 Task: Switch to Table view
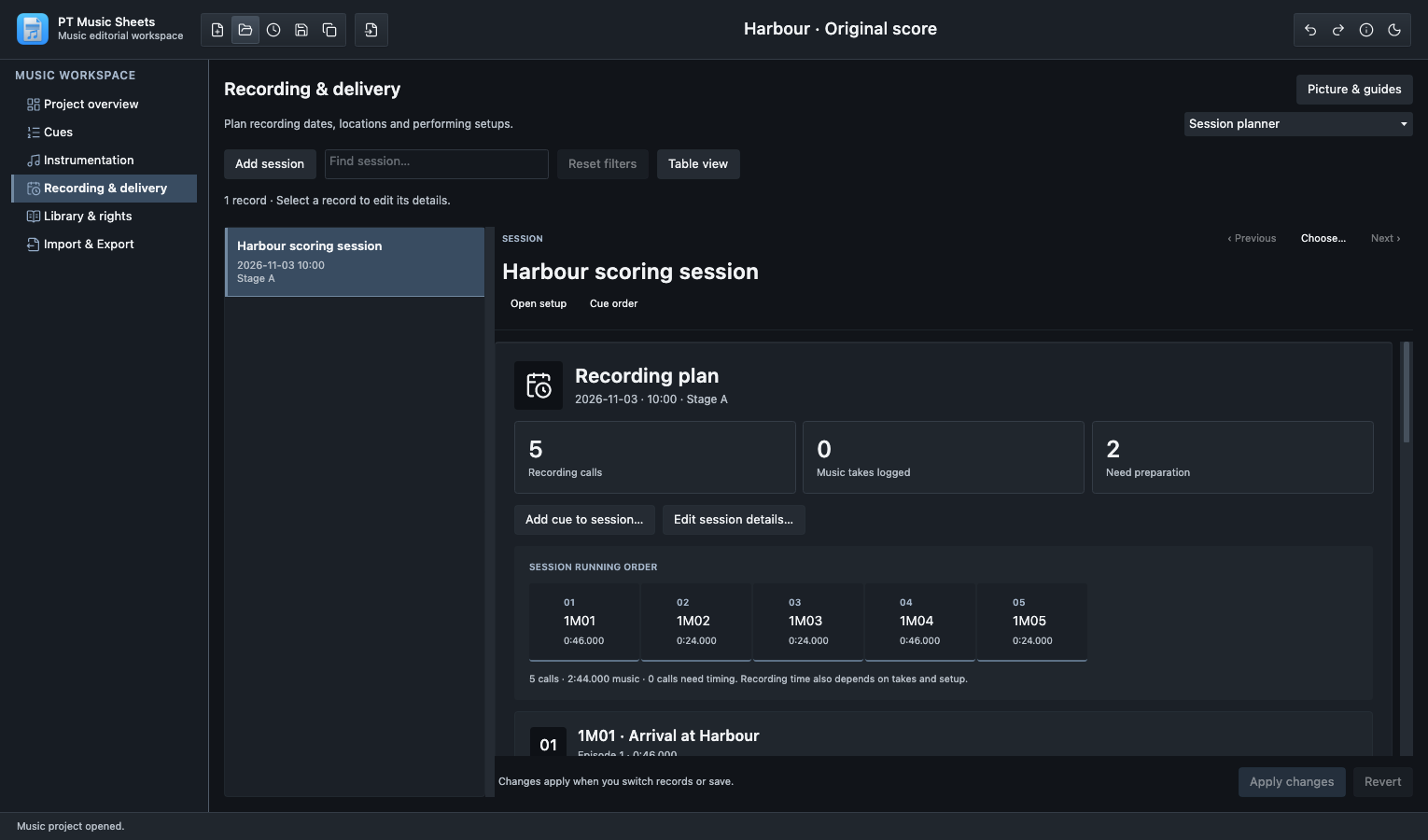pos(698,164)
